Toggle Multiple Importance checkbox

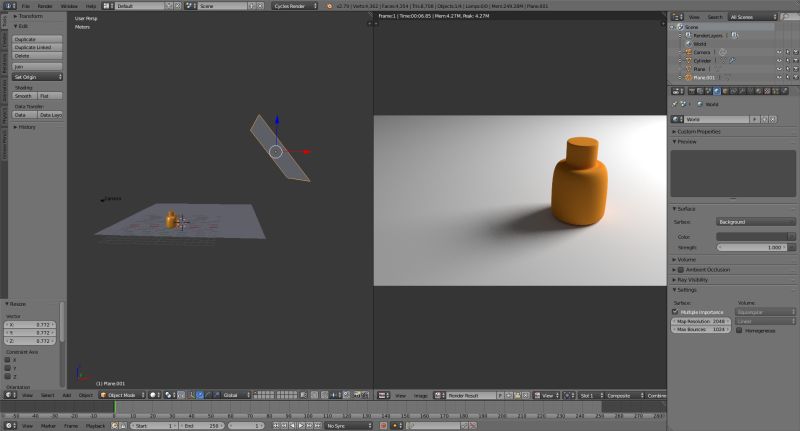point(675,312)
